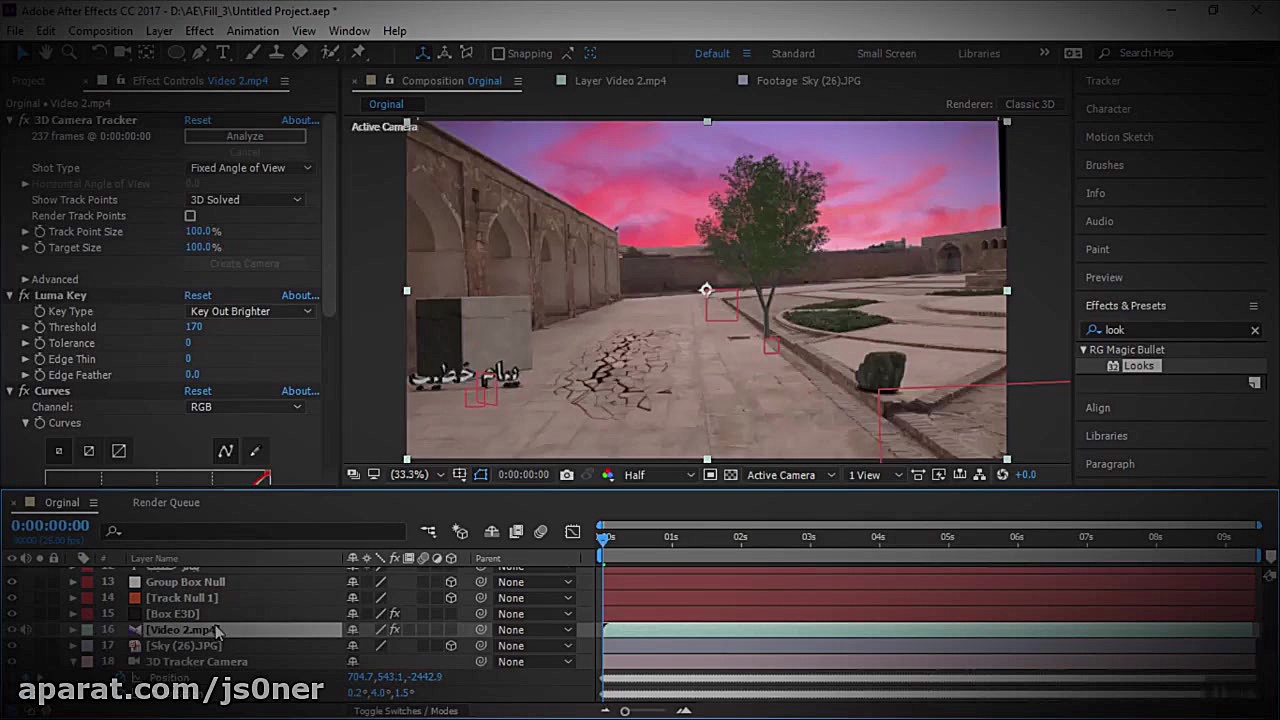1280x720 pixels.
Task: Click the timeline zoom slider handle
Action: coord(625,711)
